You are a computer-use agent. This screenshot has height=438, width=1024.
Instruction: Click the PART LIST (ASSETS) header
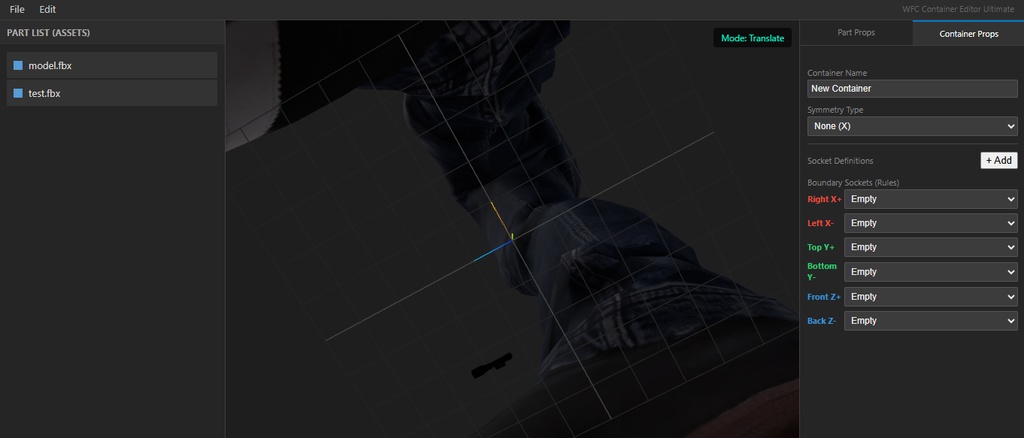(48, 33)
